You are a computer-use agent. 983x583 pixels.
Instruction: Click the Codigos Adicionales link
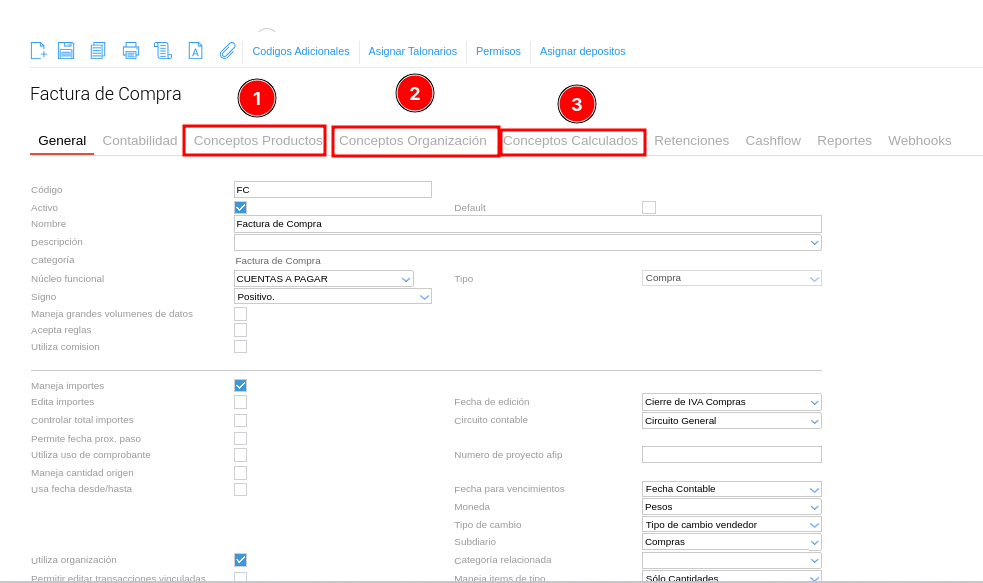301,51
